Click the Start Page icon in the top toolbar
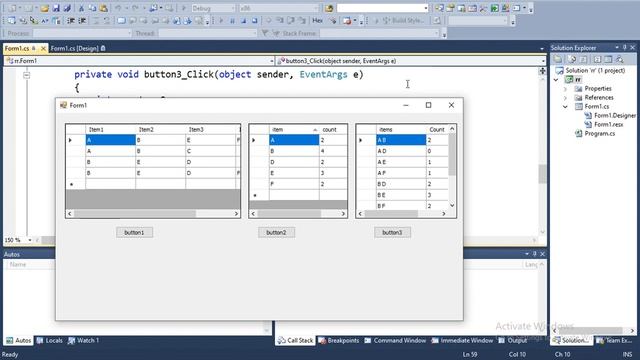Viewport: 640px width, 360px height. tap(495, 8)
